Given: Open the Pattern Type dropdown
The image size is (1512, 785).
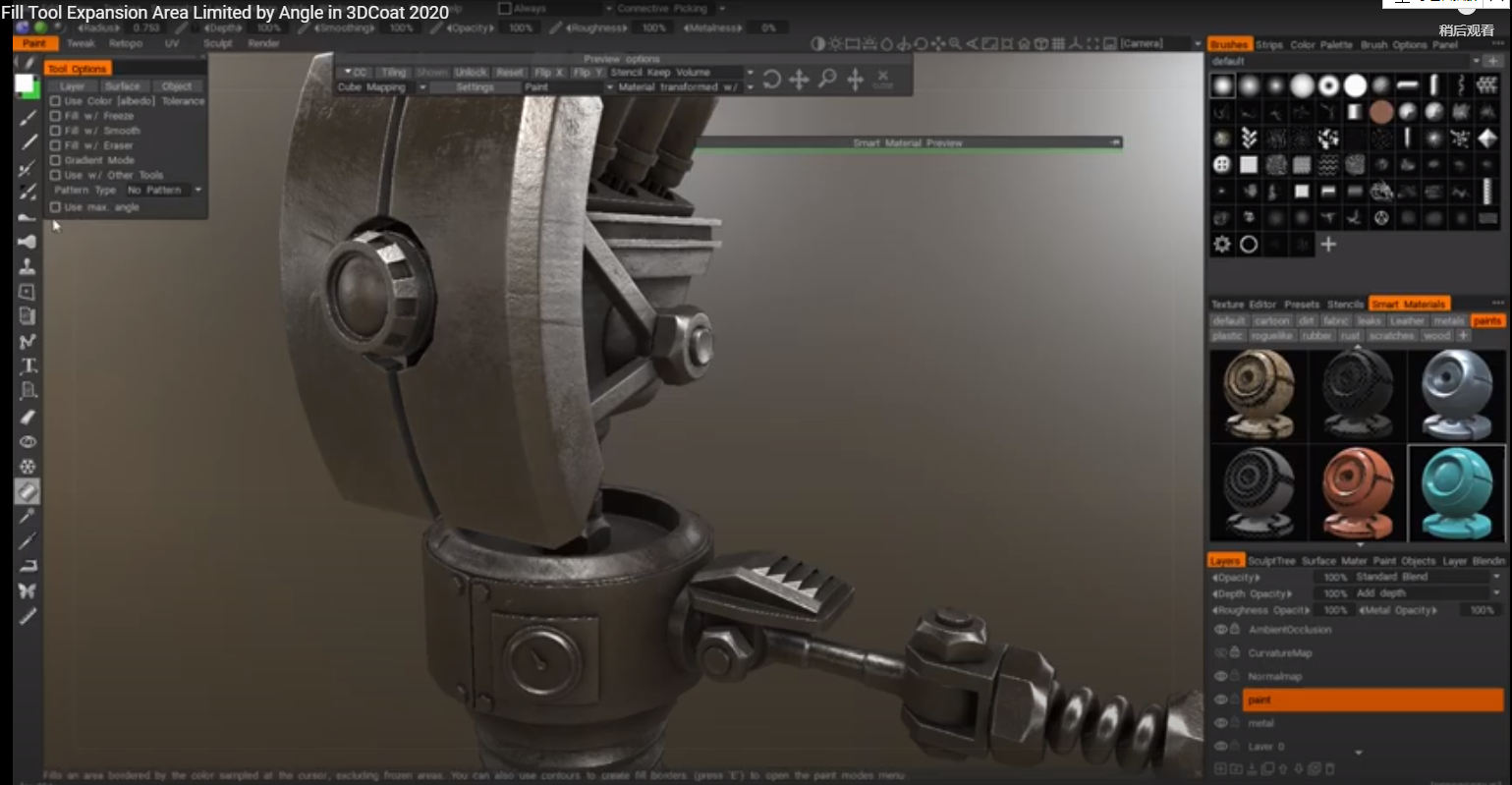Looking at the screenshot, I should pyautogui.click(x=163, y=190).
